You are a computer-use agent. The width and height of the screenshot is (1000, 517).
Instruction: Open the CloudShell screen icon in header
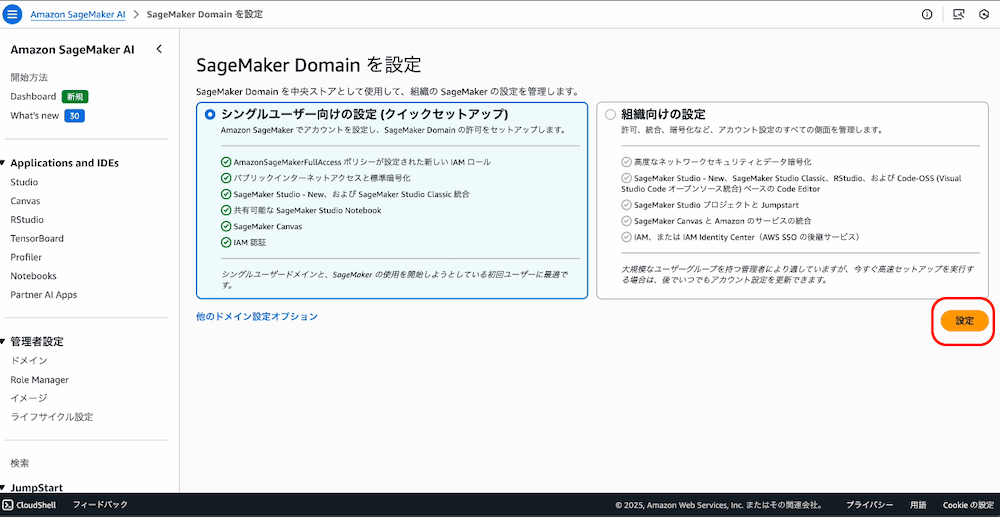coord(959,15)
